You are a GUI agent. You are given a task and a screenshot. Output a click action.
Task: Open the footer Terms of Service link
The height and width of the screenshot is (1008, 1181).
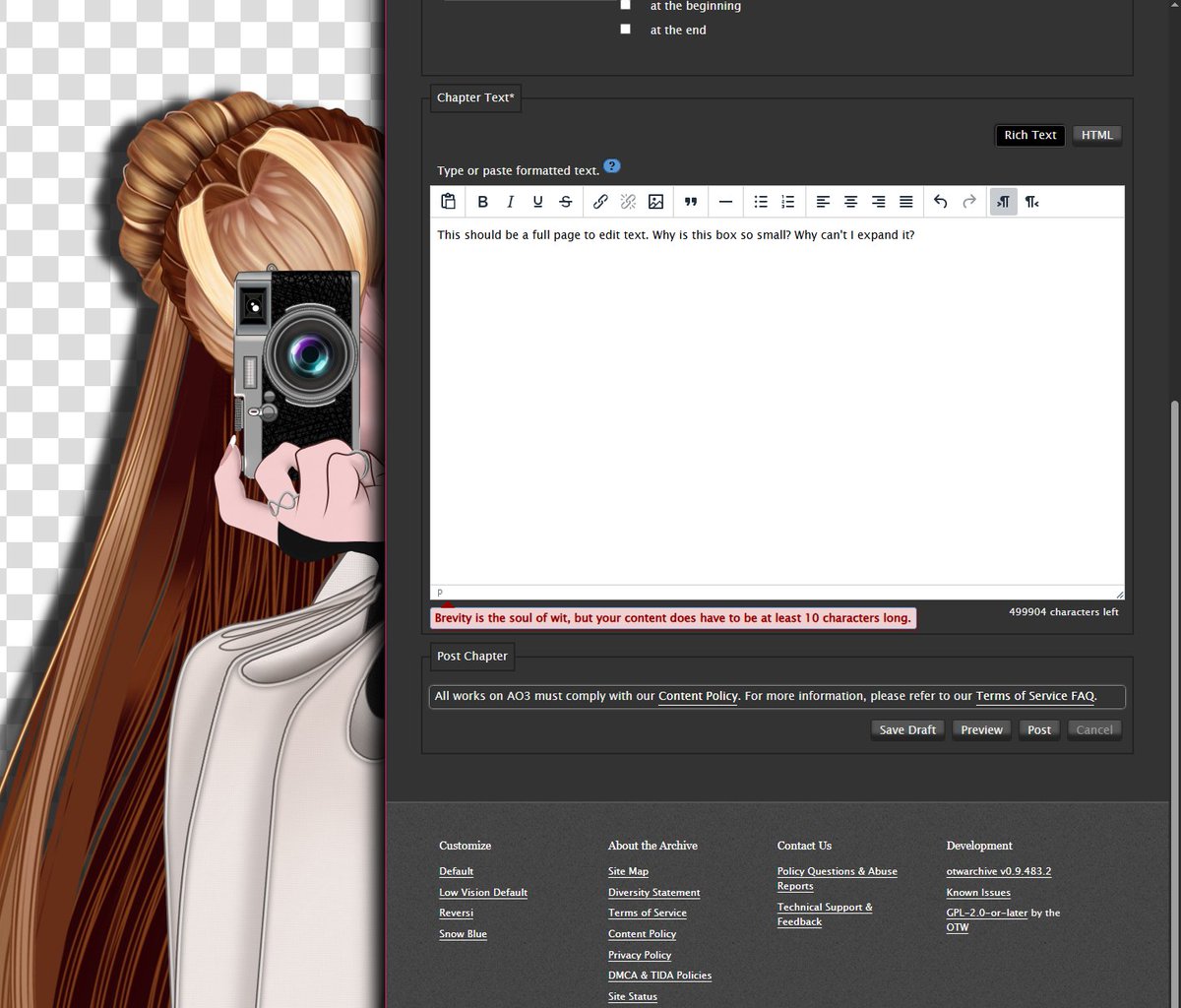[x=648, y=913]
